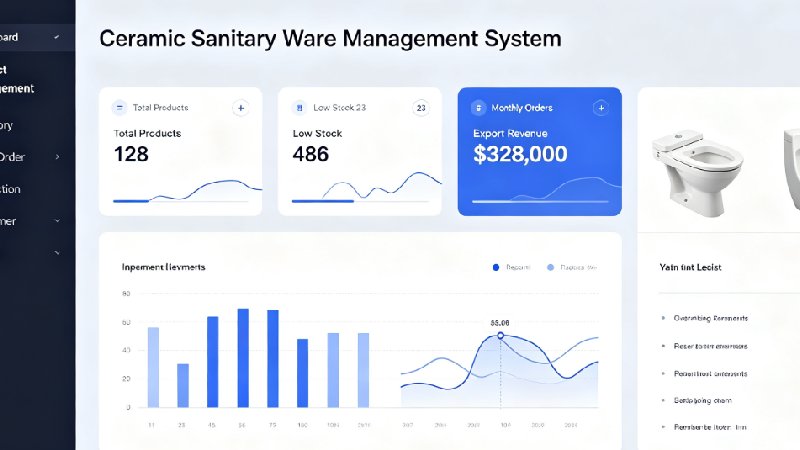Click the Ceramic Sanitary Ware Management System title
The image size is (800, 450).
331,39
